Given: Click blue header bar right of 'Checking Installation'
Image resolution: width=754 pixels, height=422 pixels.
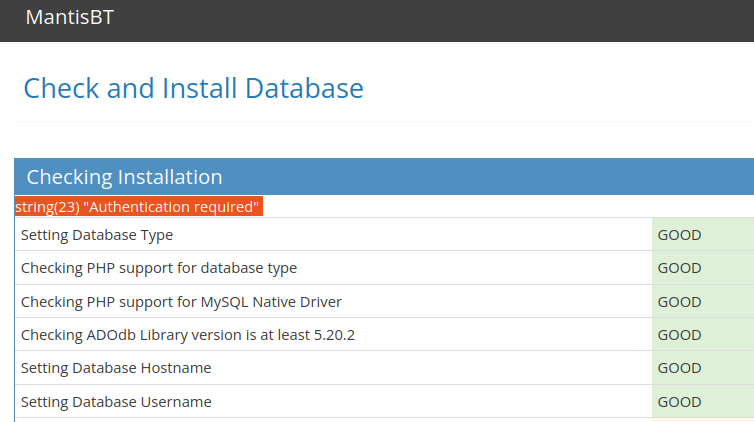Looking at the screenshot, I should point(500,177).
